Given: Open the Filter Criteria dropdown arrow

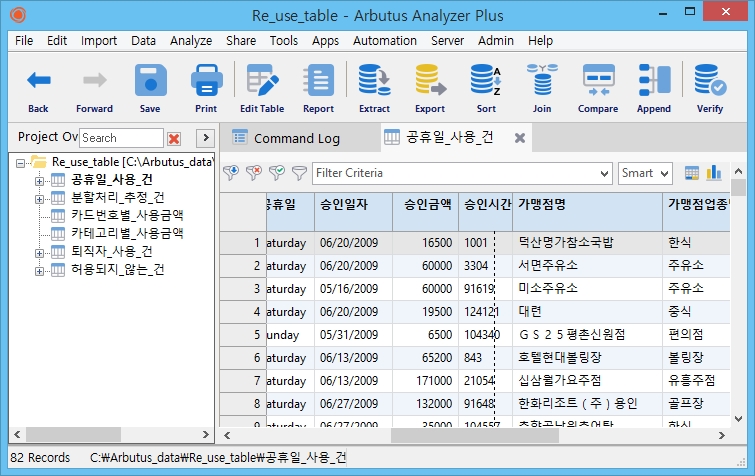Looking at the screenshot, I should pyautogui.click(x=604, y=173).
